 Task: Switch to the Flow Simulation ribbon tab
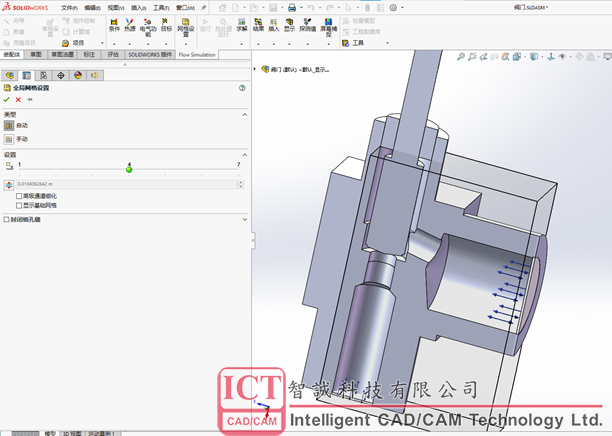click(x=197, y=55)
